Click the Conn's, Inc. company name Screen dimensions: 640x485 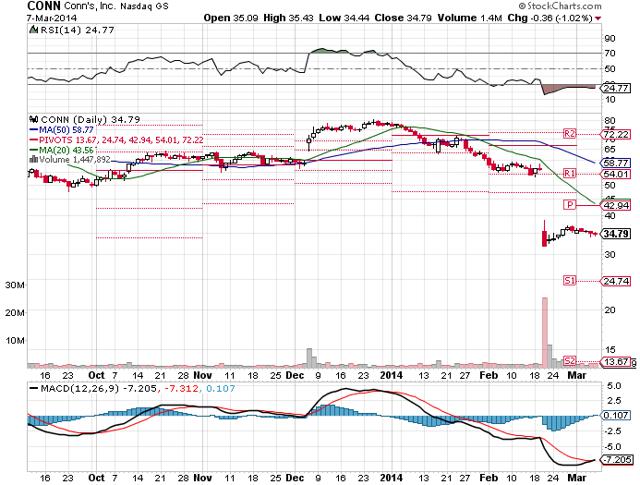[x=90, y=6]
